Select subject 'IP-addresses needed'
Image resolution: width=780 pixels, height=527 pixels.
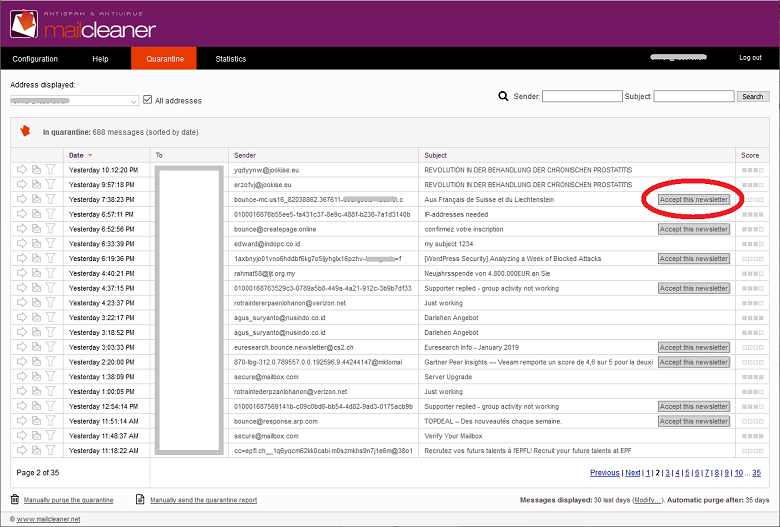click(x=456, y=214)
